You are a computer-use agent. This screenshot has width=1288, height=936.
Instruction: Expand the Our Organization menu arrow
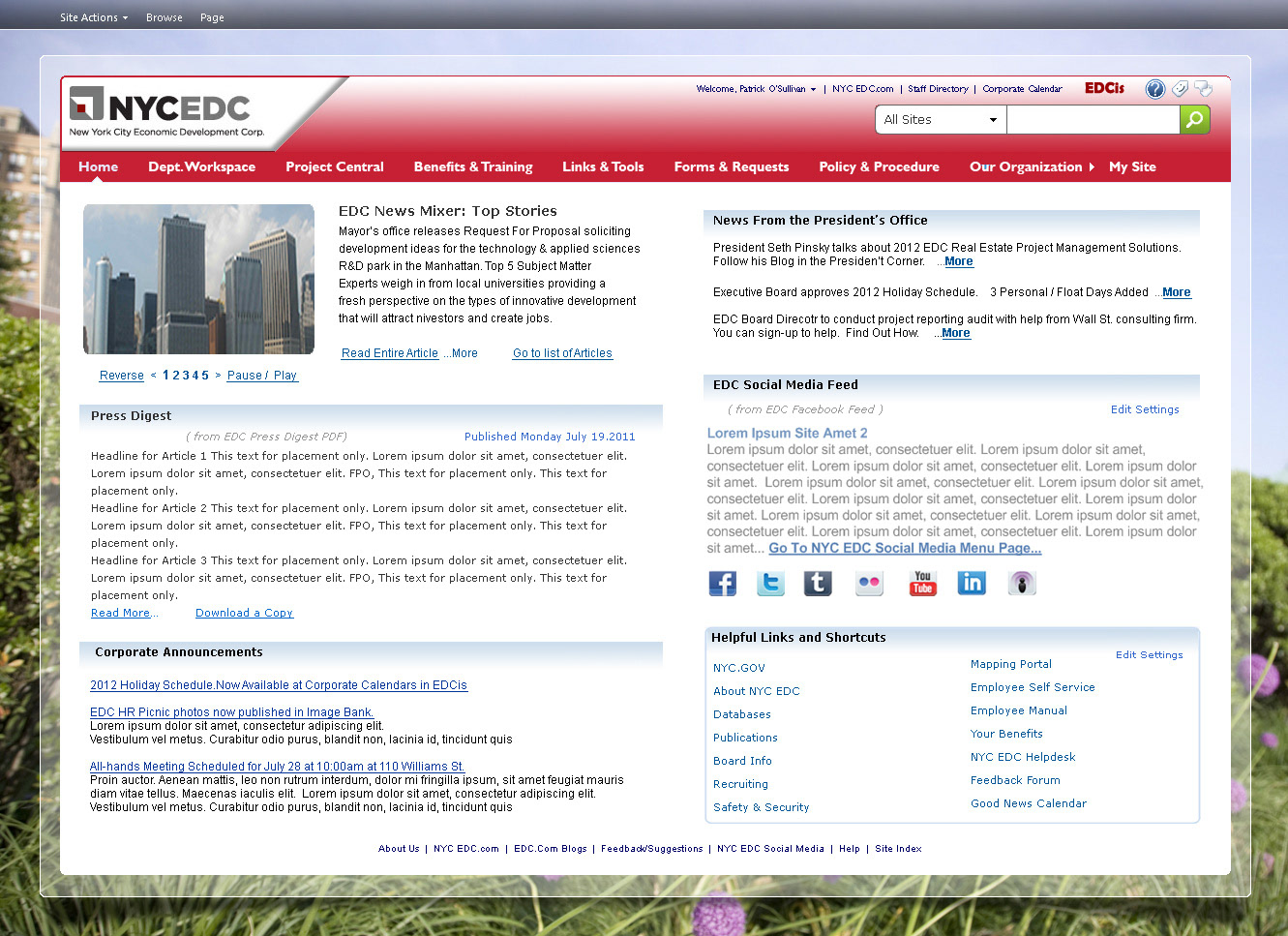click(1092, 166)
